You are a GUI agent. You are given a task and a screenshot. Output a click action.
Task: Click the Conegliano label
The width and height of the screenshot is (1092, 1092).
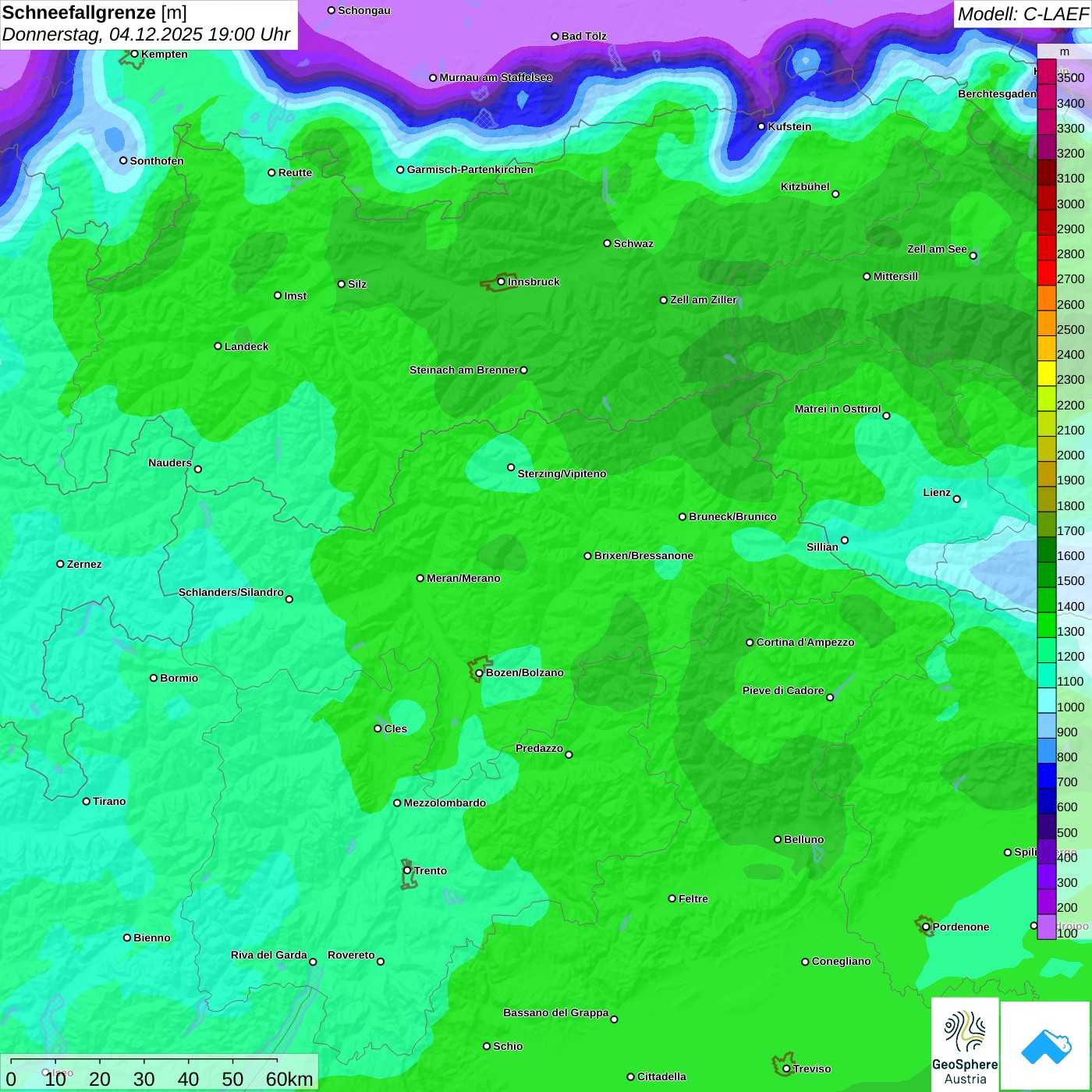click(x=841, y=961)
